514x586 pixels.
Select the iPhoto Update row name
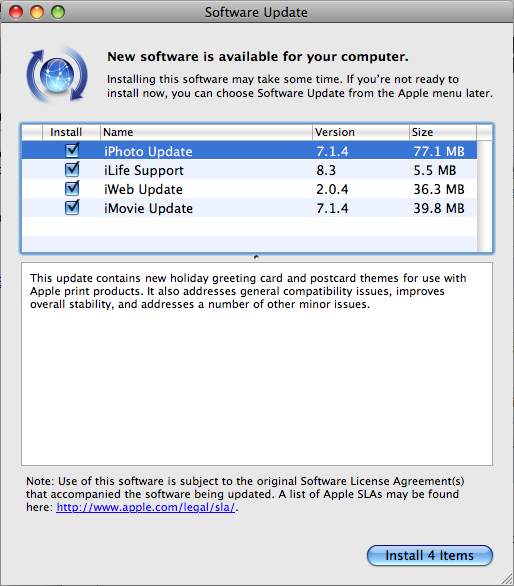tap(148, 151)
